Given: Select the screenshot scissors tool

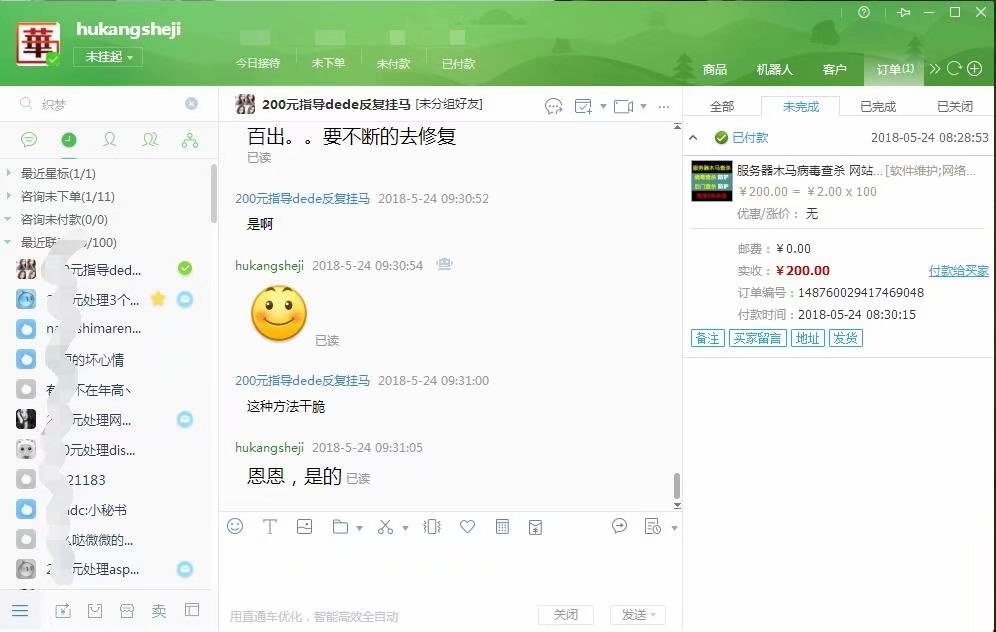Looking at the screenshot, I should tap(385, 527).
